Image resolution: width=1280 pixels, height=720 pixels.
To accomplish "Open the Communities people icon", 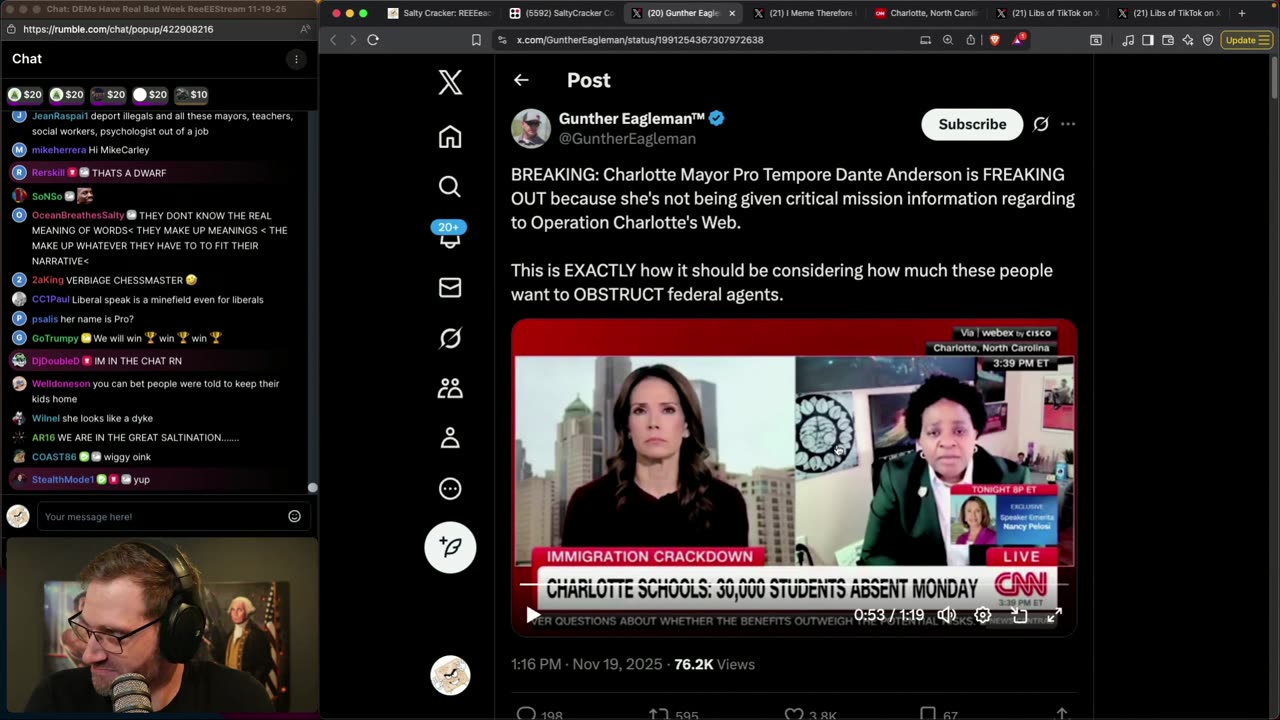I will pos(450,388).
